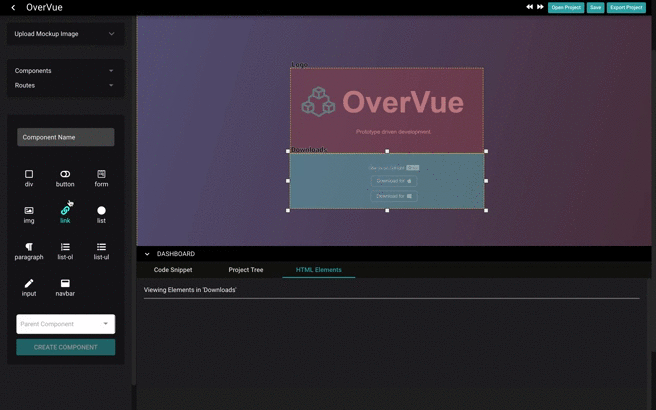Select the navbar element icon

(x=65, y=283)
